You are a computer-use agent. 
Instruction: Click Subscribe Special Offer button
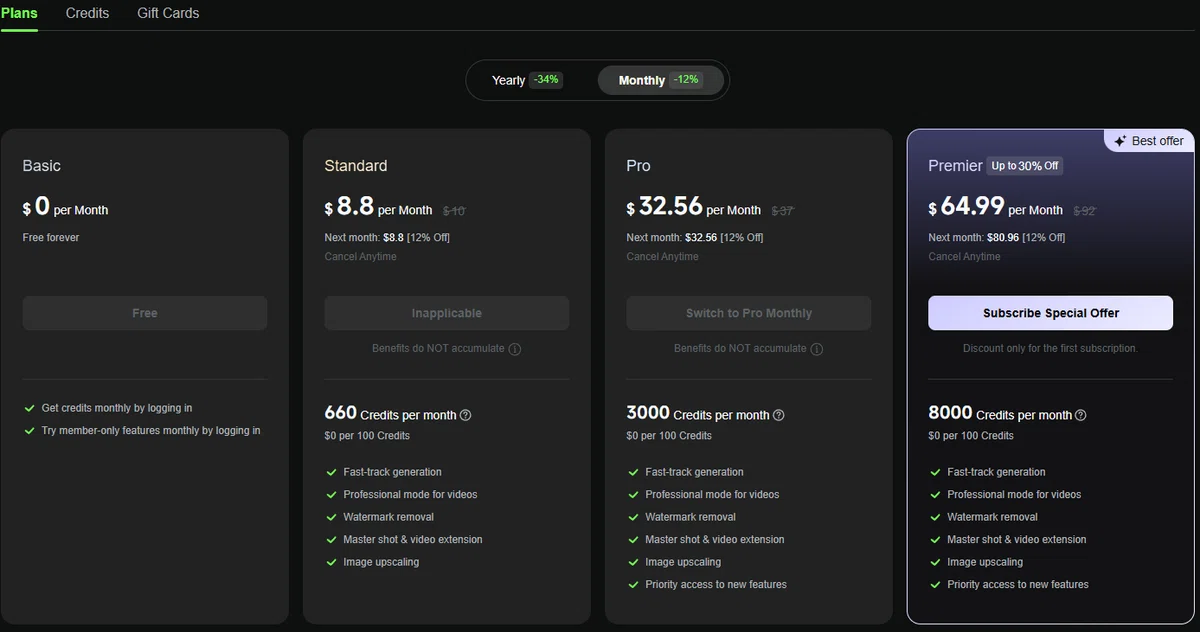[x=1050, y=313]
